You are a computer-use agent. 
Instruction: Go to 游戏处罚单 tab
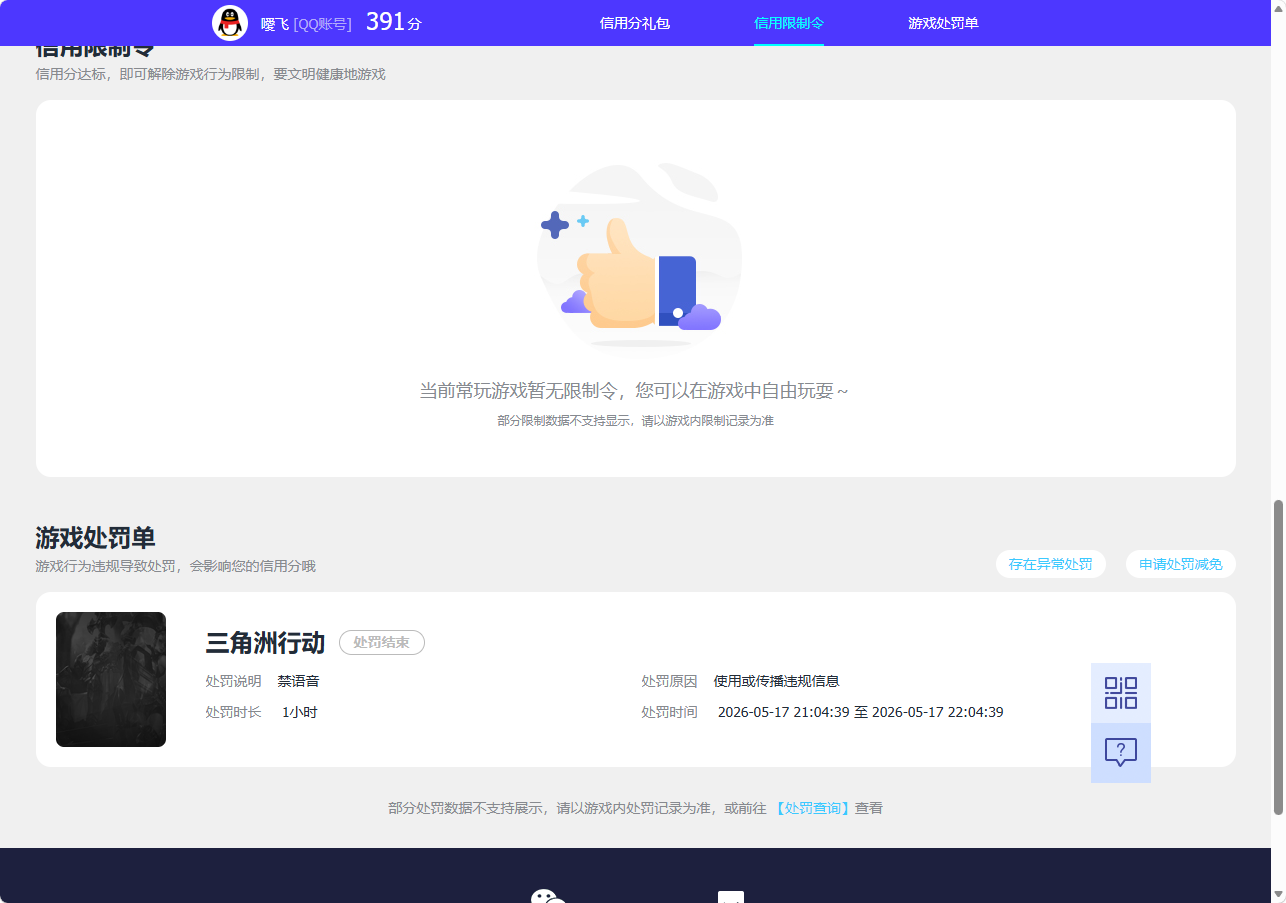click(943, 23)
